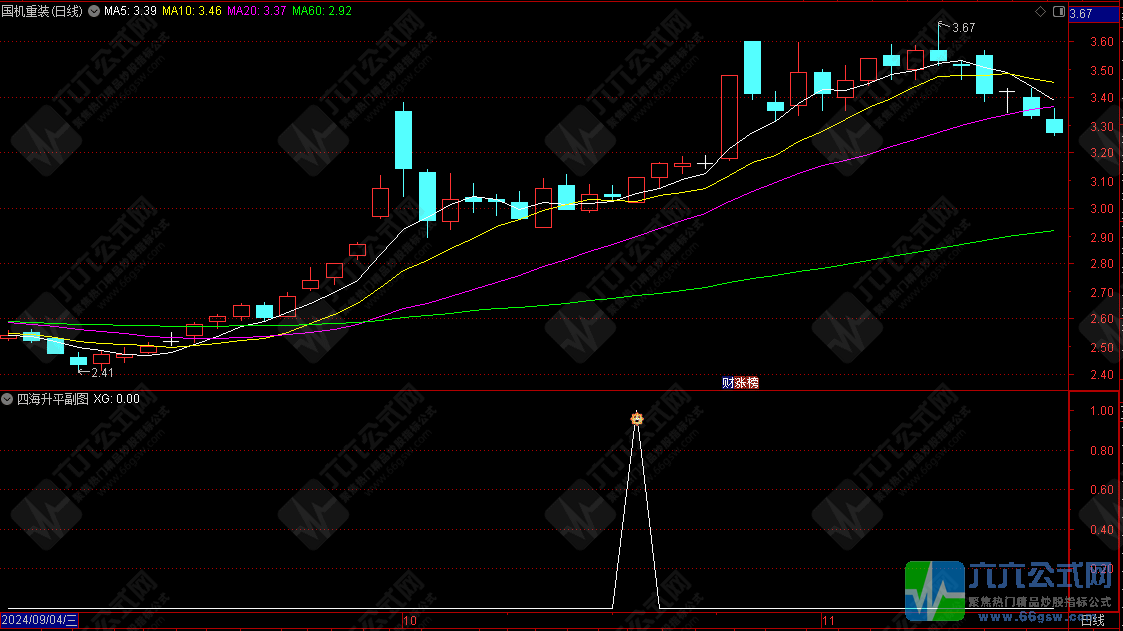
Task: Click the 日线 period label bottom right
Action: click(1093, 621)
